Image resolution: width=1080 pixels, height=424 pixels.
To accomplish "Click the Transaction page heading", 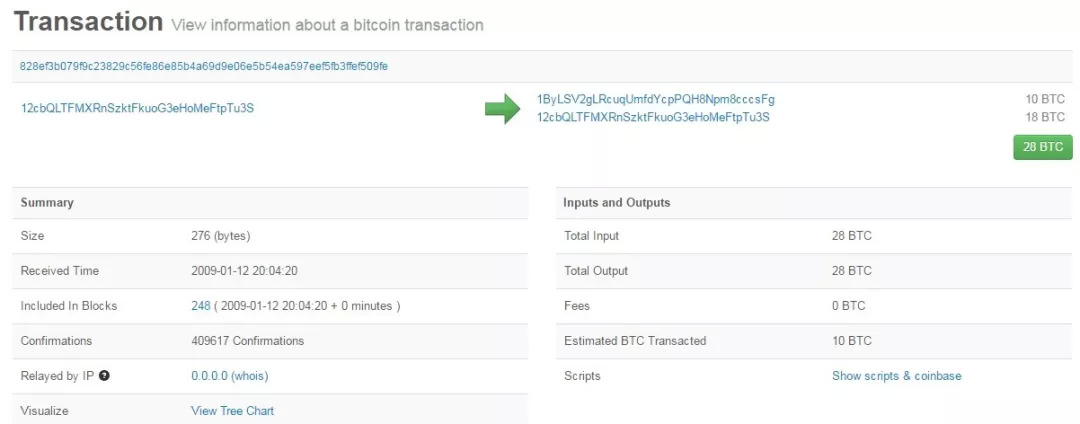I will click(x=89, y=21).
